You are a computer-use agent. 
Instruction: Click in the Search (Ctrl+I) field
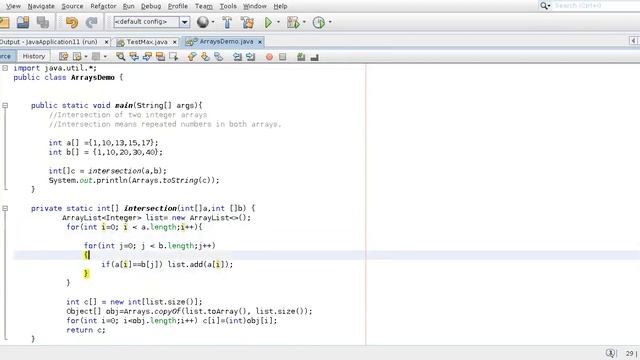click(596, 6)
